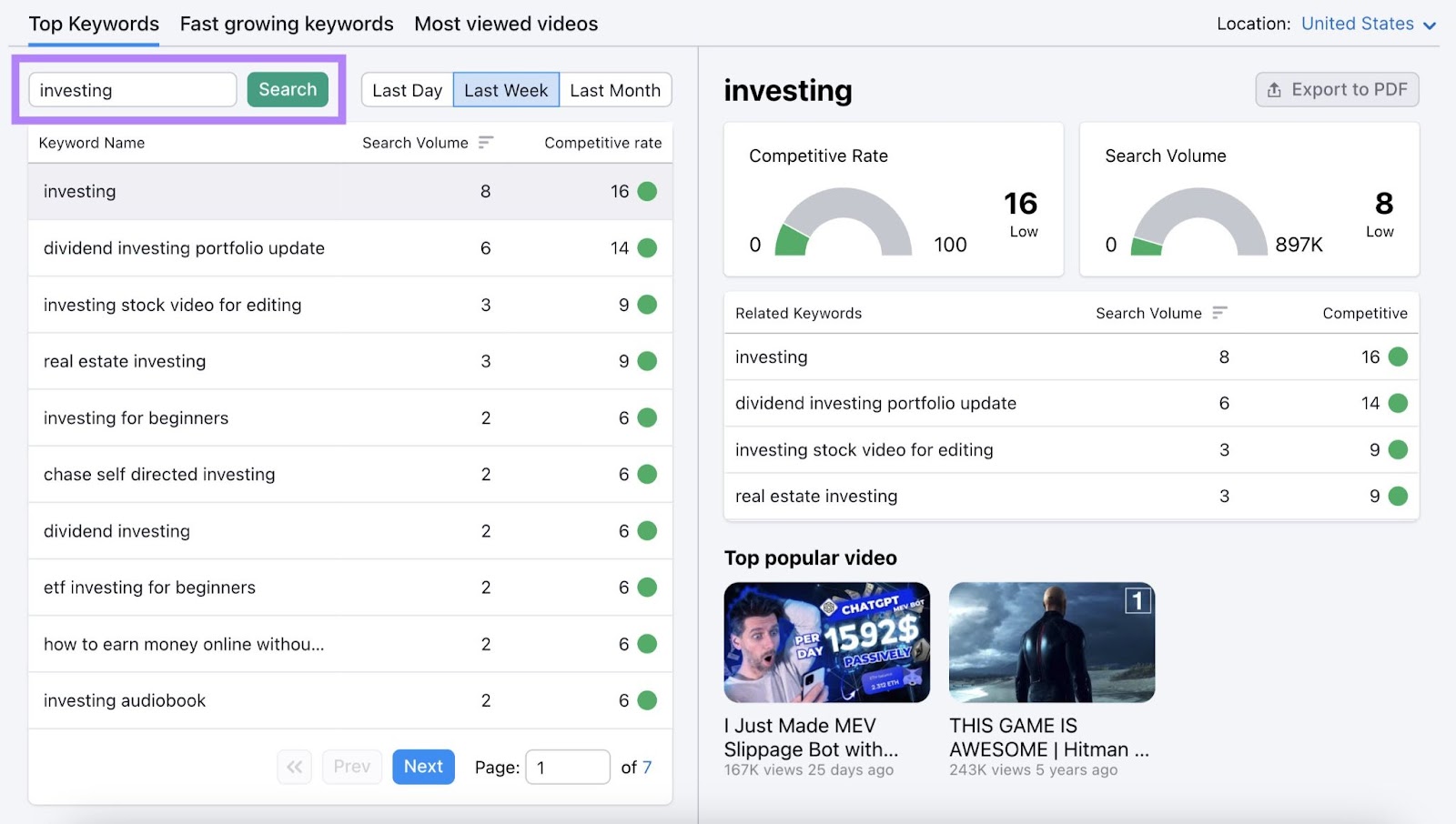
Task: Sort Related Keywords by Search Volume
Action: click(1219, 313)
